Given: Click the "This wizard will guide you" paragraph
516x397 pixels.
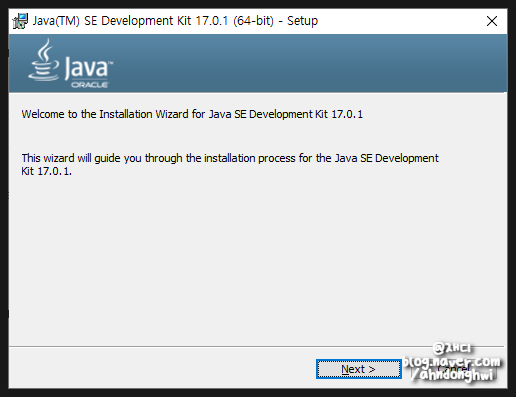Looking at the screenshot, I should 230,164.
